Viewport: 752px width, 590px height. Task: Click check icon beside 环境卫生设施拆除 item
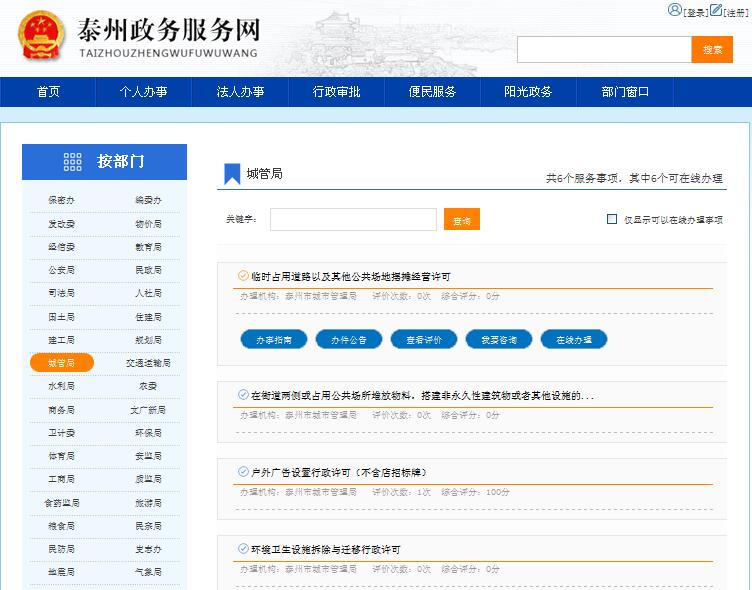click(243, 548)
